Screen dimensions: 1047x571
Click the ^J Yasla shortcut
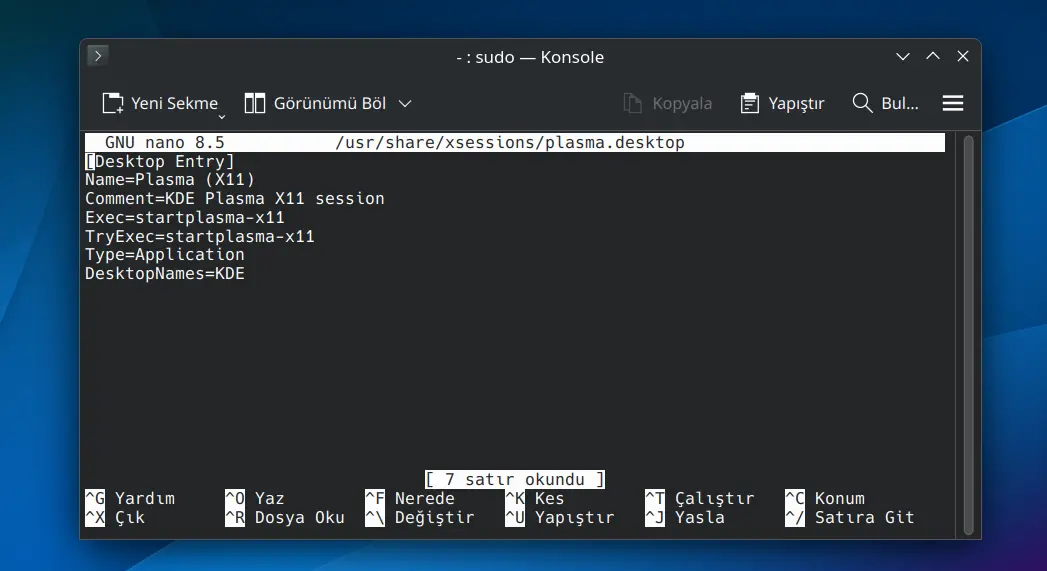coord(685,518)
